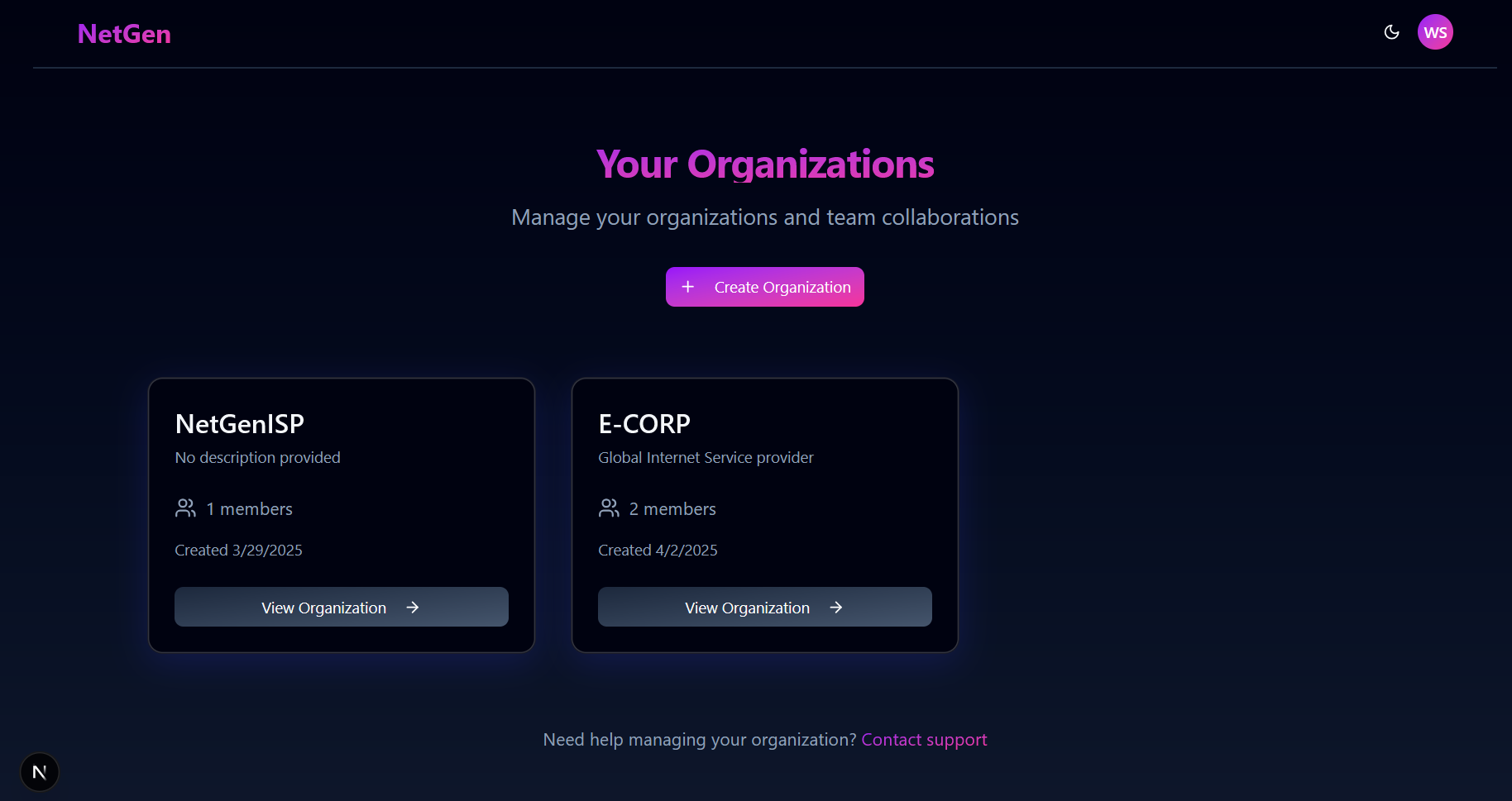Screen dimensions: 1512x801
Task: Click the 'Created 3/29/2025' date label
Action: click(238, 551)
